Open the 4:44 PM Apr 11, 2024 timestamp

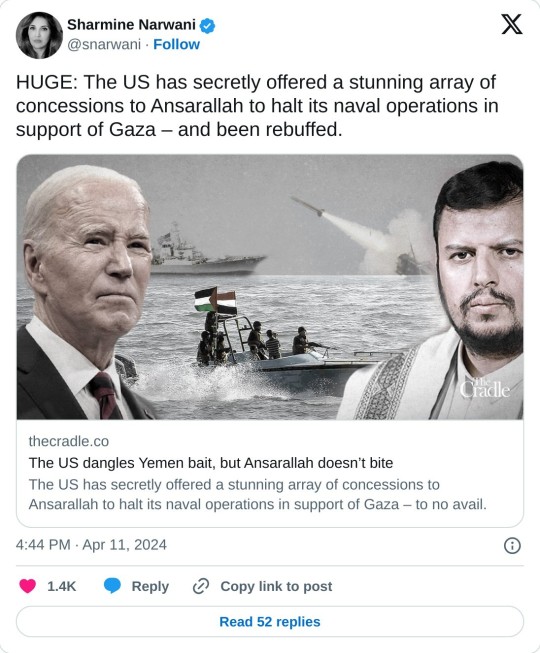click(x=91, y=545)
